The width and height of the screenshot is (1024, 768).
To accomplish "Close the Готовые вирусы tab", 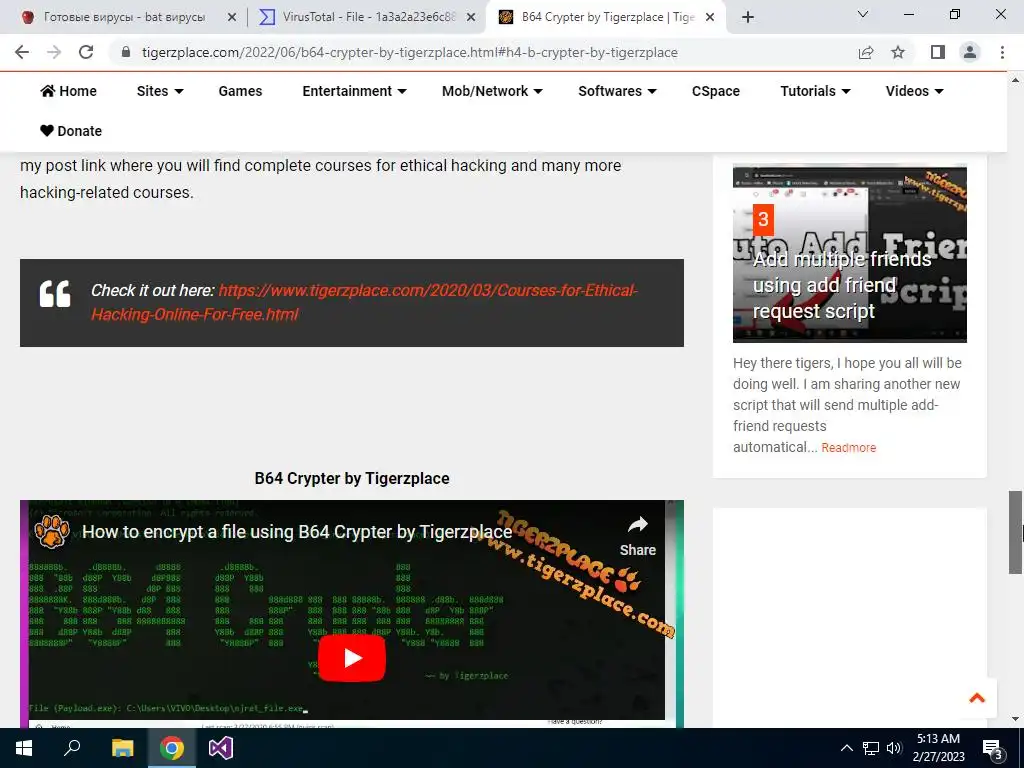I will tap(232, 17).
